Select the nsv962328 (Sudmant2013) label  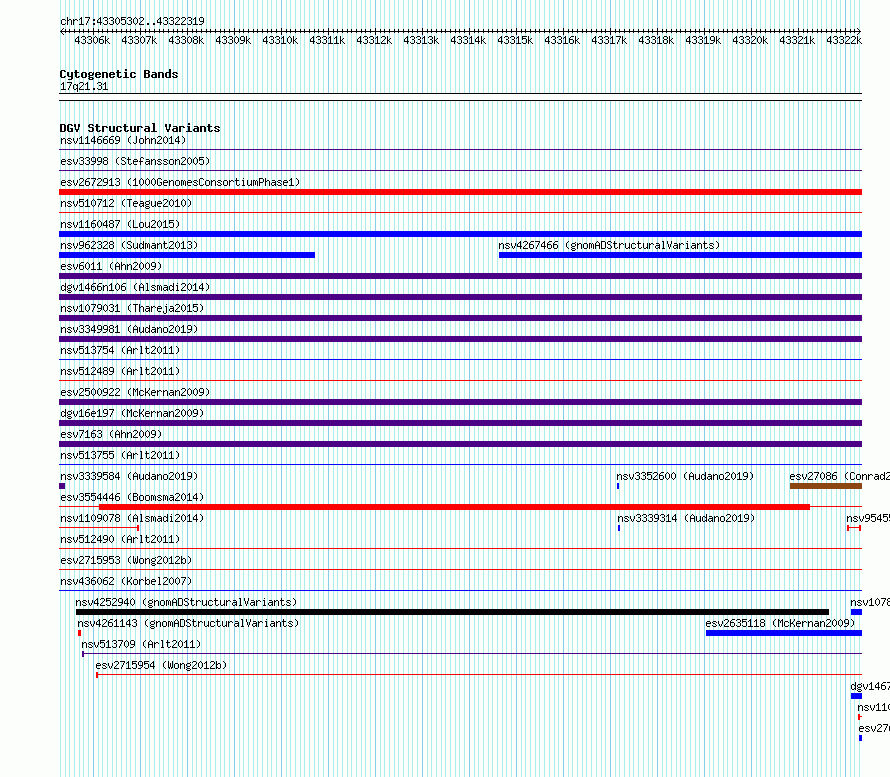point(129,245)
